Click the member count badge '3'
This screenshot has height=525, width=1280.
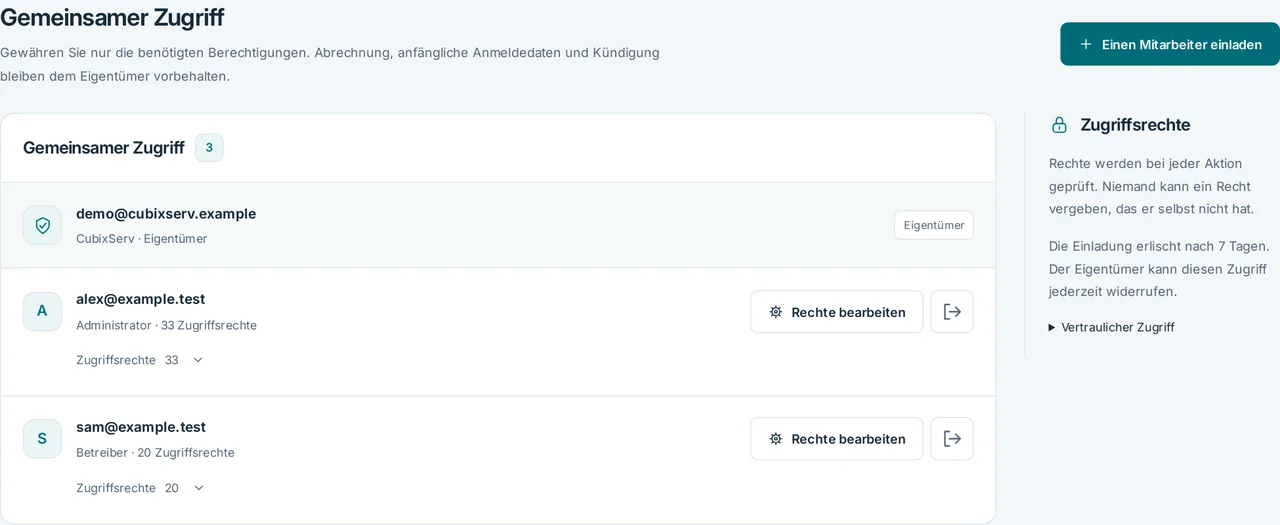click(209, 148)
